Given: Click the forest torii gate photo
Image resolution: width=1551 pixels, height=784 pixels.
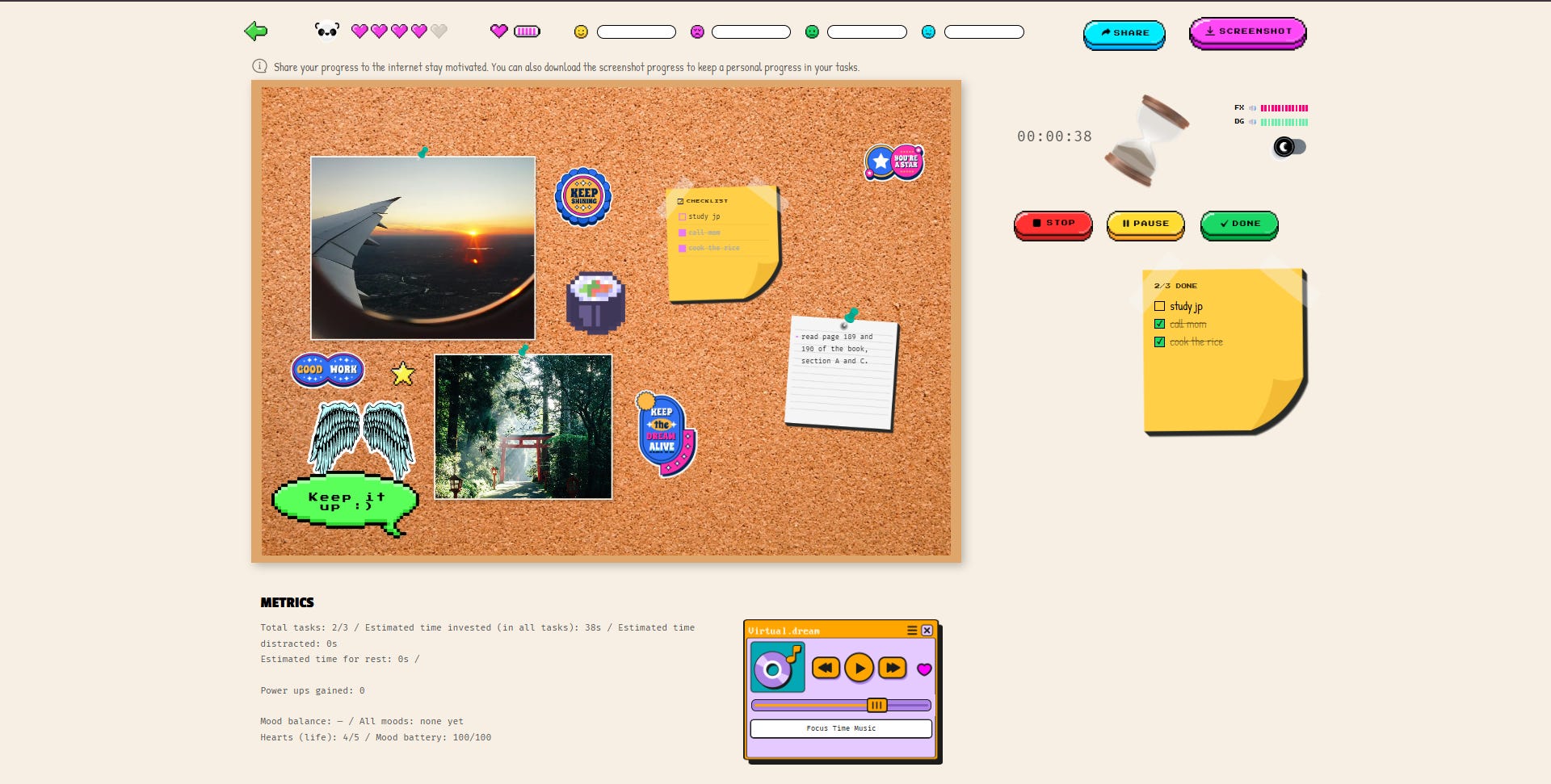Looking at the screenshot, I should coord(523,426).
